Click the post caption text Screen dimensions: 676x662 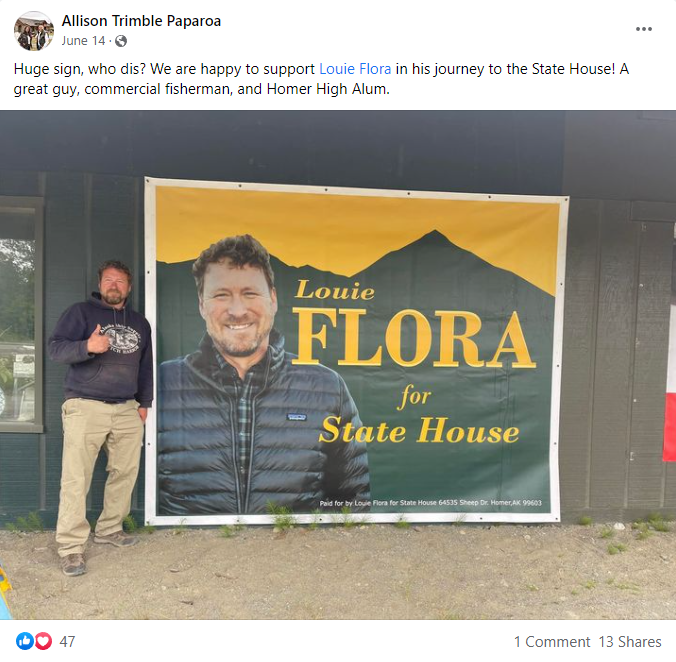(x=321, y=79)
